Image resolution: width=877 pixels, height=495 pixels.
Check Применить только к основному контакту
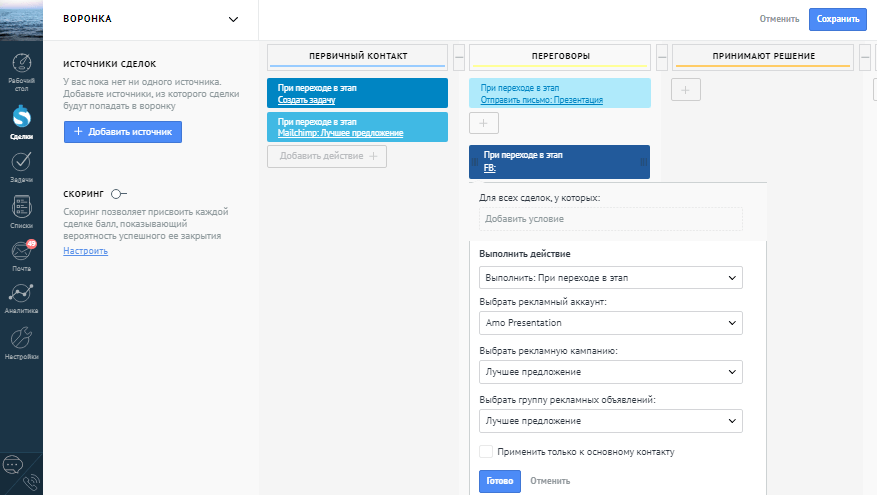pyautogui.click(x=486, y=451)
